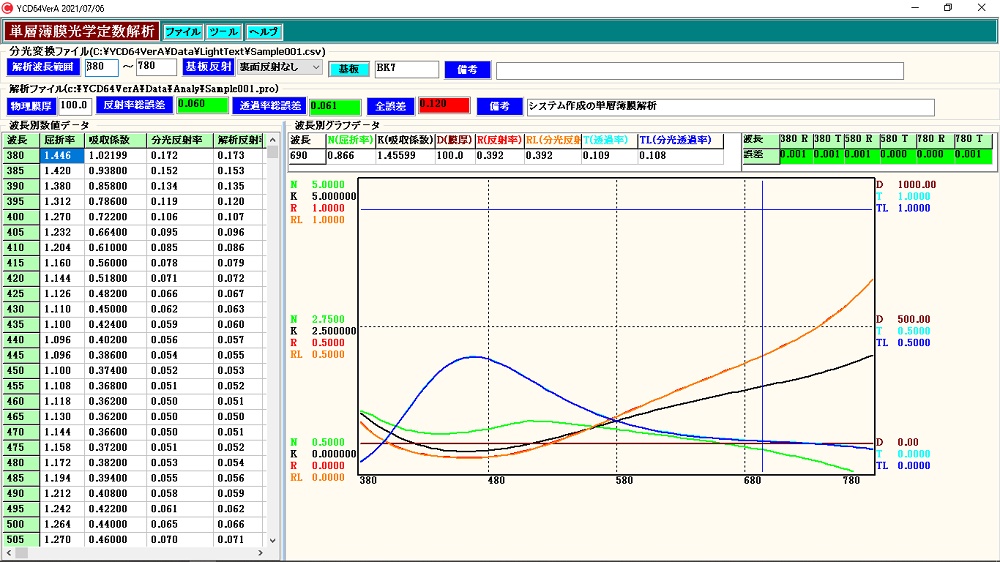Click the 反射率総誤差 button
The height and width of the screenshot is (562, 1000).
click(135, 105)
